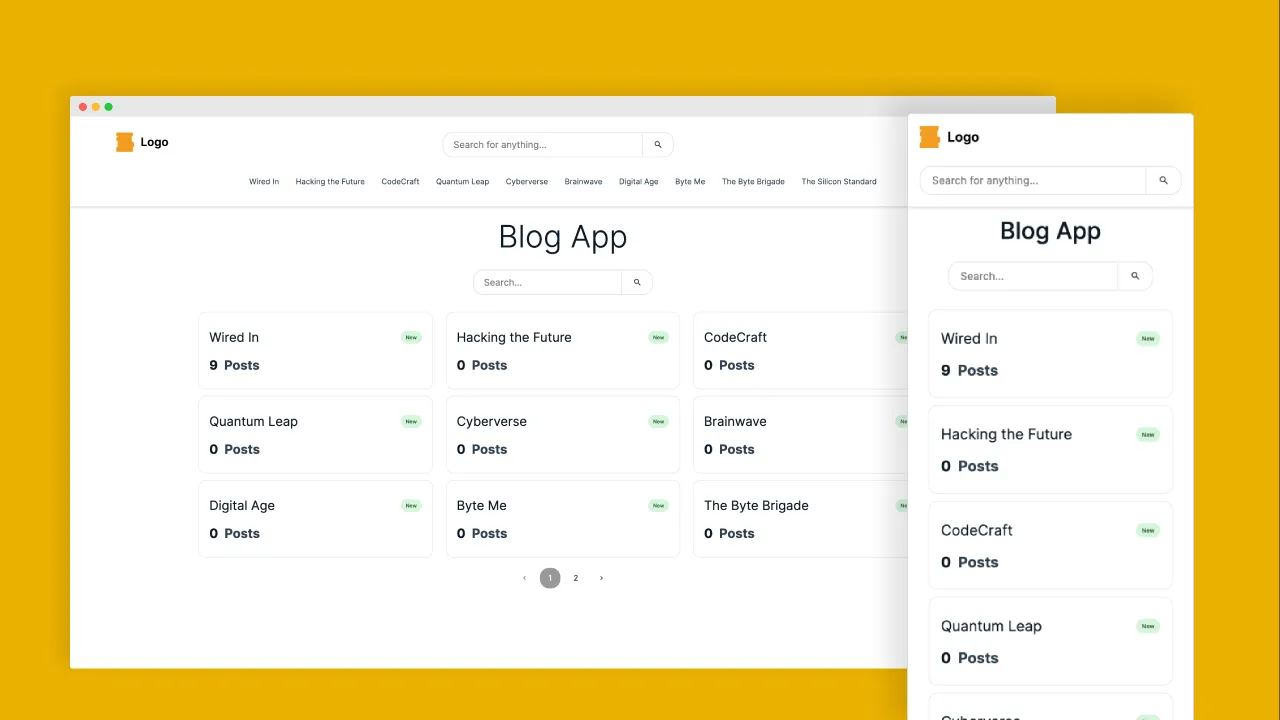Click New badge on desktop Hacking the Future
This screenshot has height=720, width=1280.
658,338
